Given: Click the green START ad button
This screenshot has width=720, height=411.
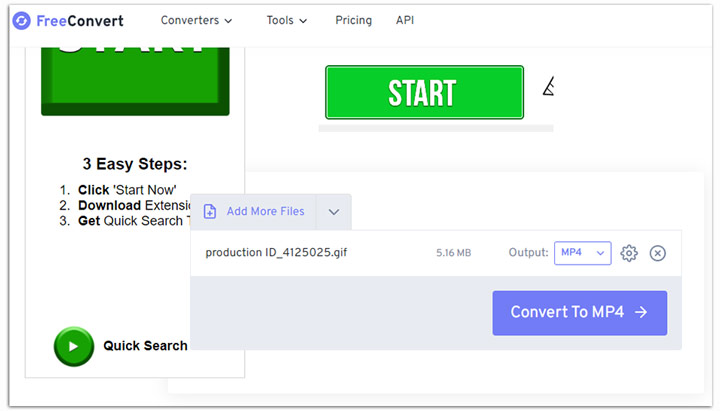Looking at the screenshot, I should pos(424,93).
